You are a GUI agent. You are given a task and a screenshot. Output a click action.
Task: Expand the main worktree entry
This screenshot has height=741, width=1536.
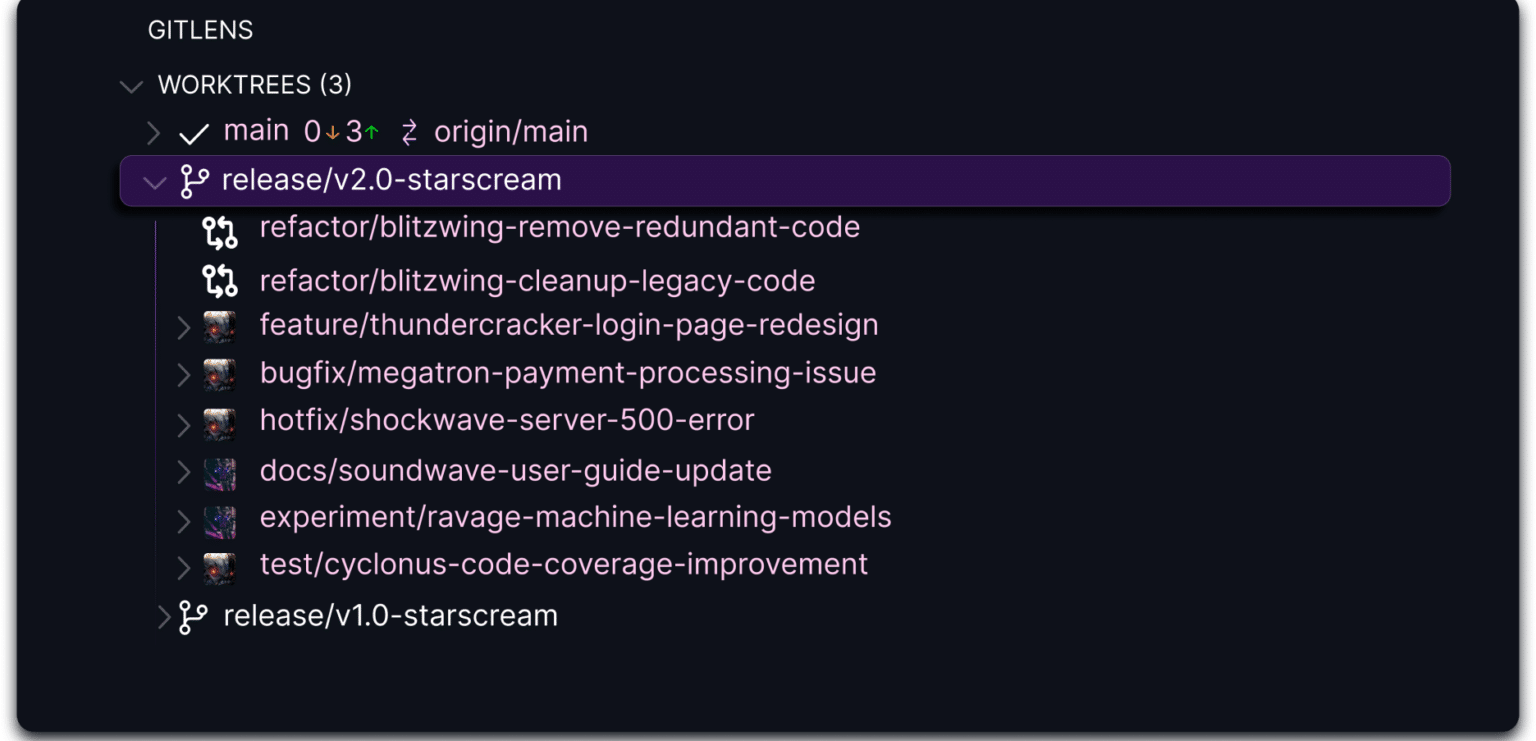pos(155,131)
